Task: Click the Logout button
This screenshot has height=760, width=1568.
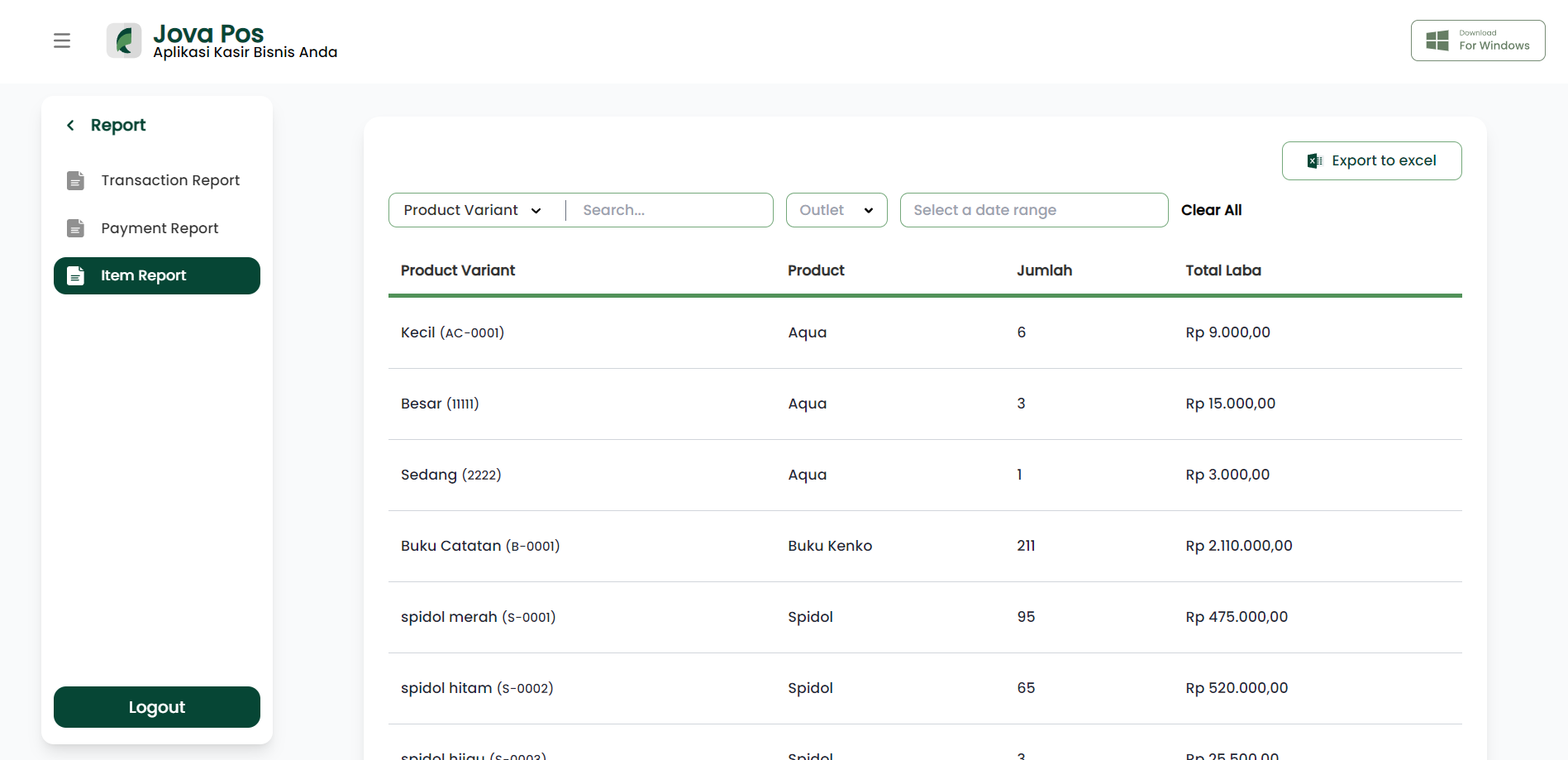Action: (157, 707)
